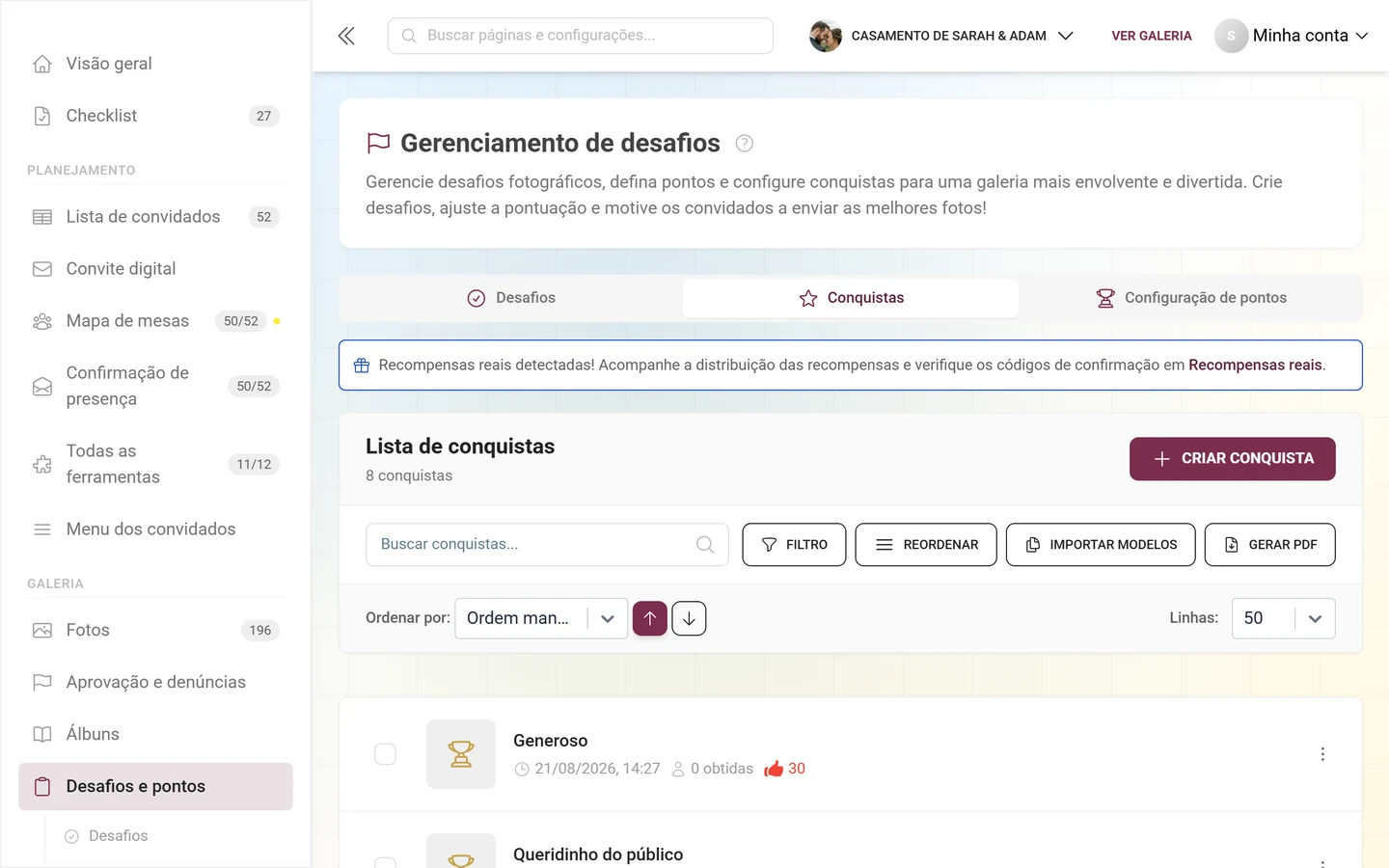Expand the Minha conta menu
1389x868 pixels.
click(x=1292, y=36)
